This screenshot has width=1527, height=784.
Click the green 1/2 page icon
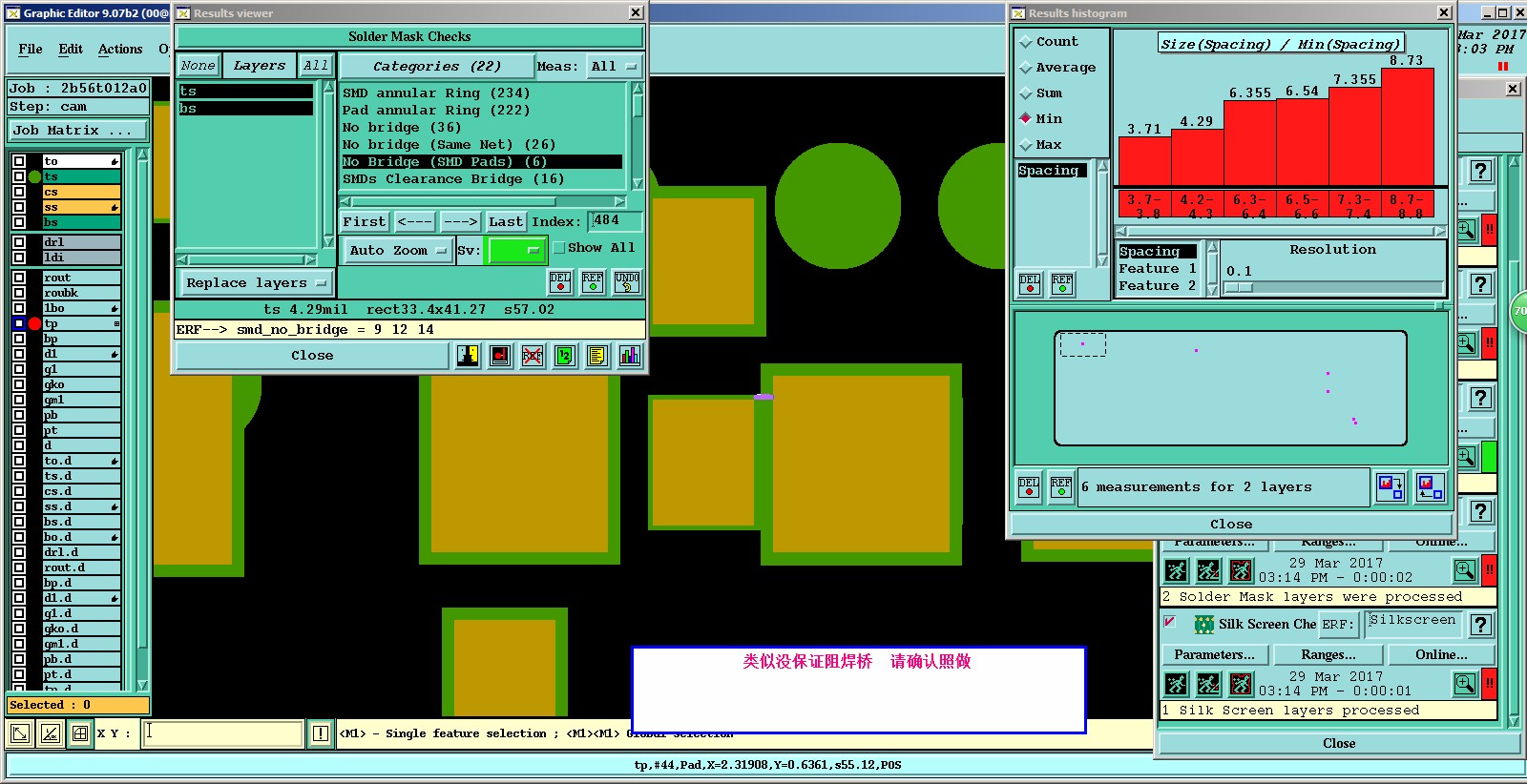(565, 356)
